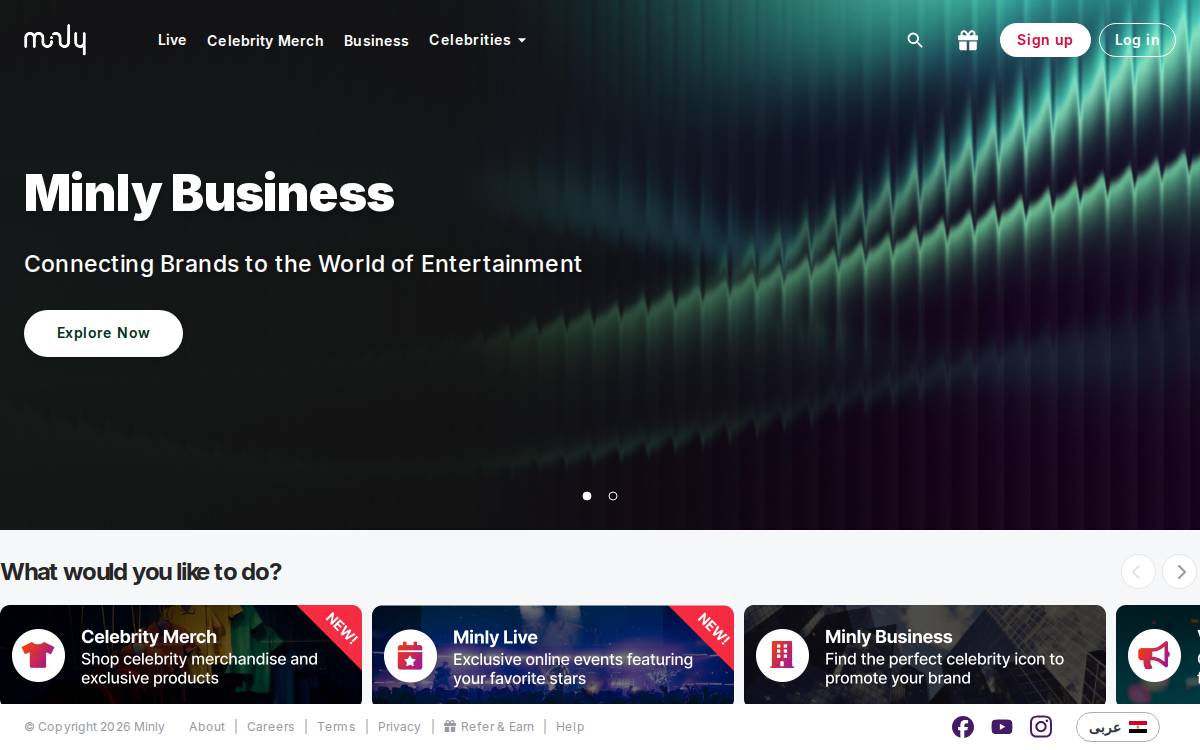Click the "Minly Business" hero heading
Screen dimensions: 1200x750
click(209, 193)
